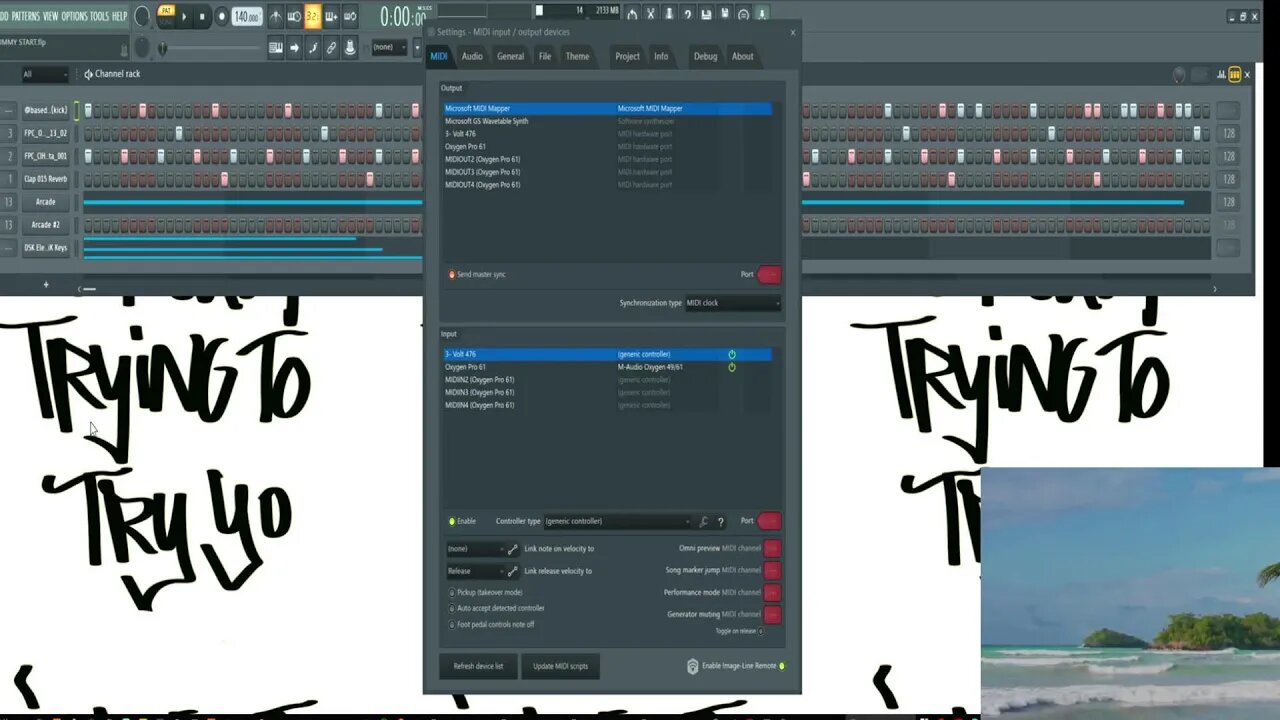The height and width of the screenshot is (720, 1280).
Task: Click the Clap 015 Reverb channel button
Action: 46,179
